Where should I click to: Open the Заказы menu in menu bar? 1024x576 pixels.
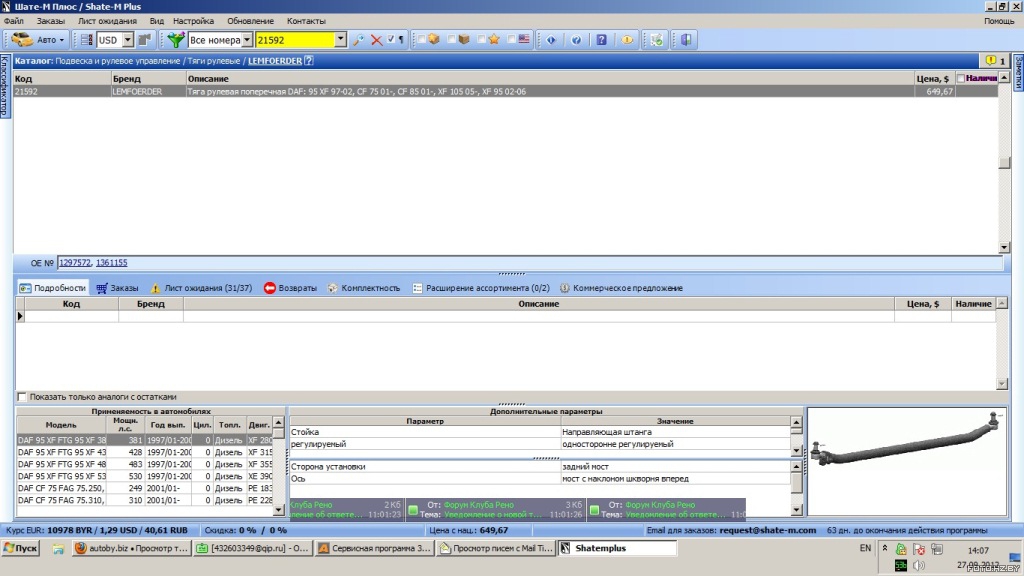pos(51,21)
